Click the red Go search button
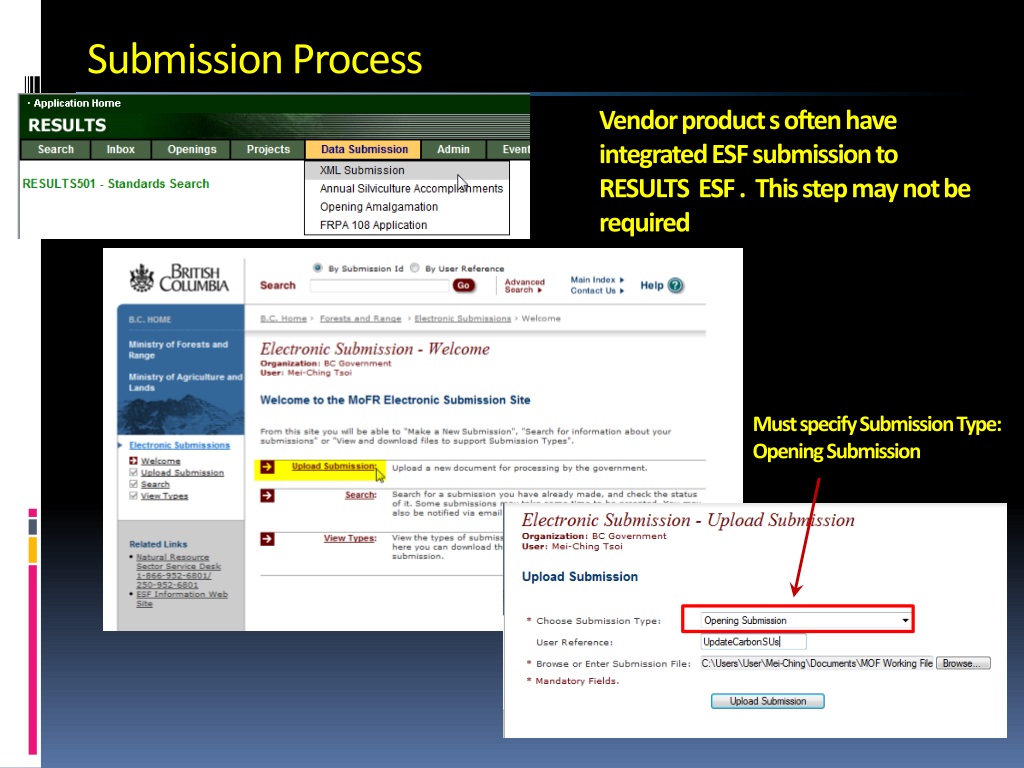This screenshot has height=768, width=1024. (464, 285)
